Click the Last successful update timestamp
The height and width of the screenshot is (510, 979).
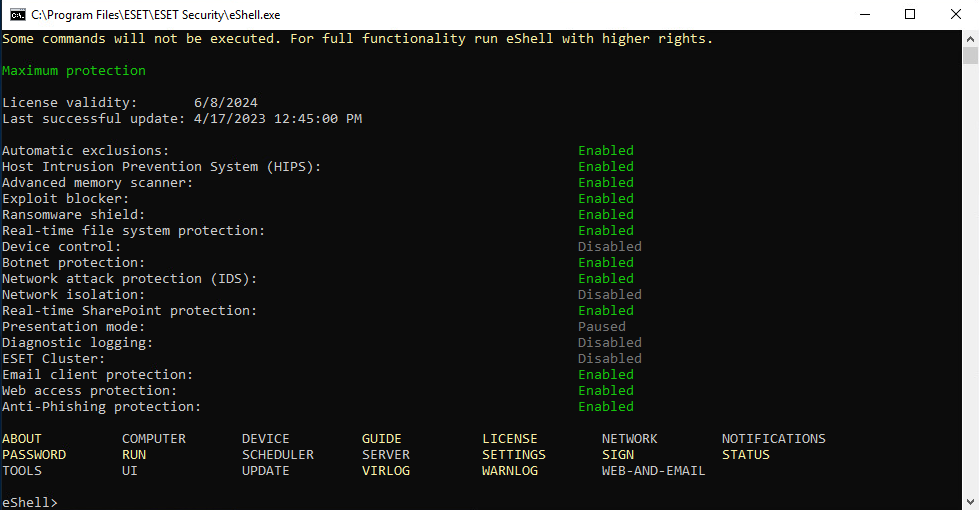coord(278,119)
